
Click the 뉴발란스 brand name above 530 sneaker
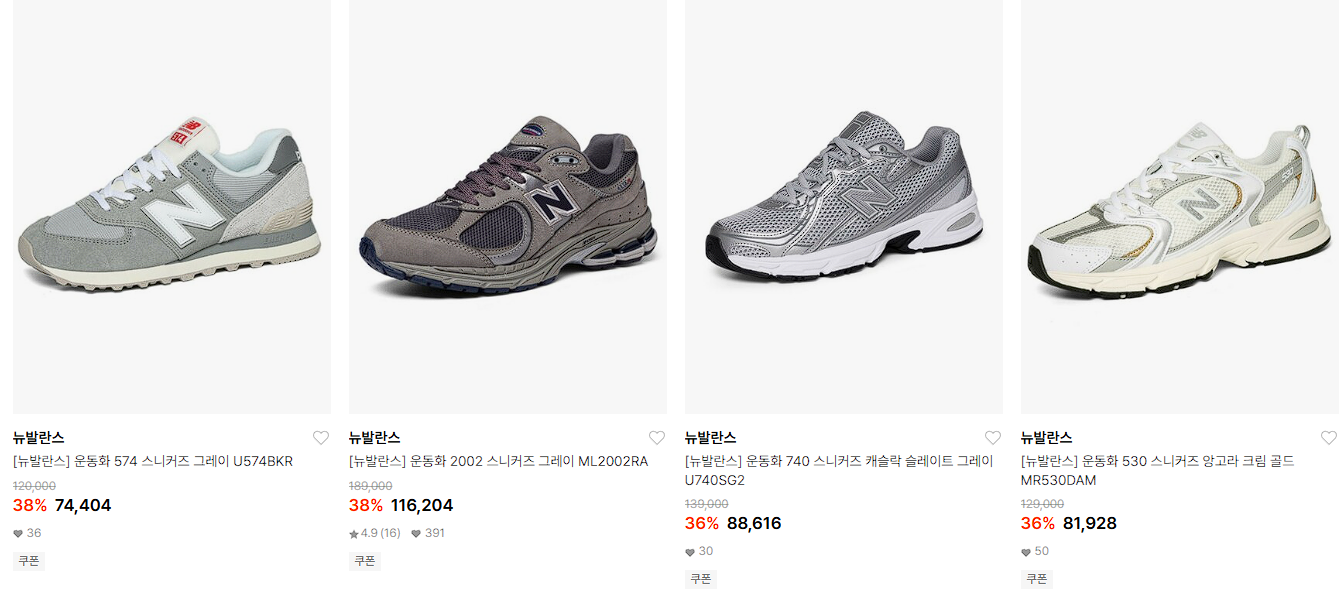[1047, 438]
